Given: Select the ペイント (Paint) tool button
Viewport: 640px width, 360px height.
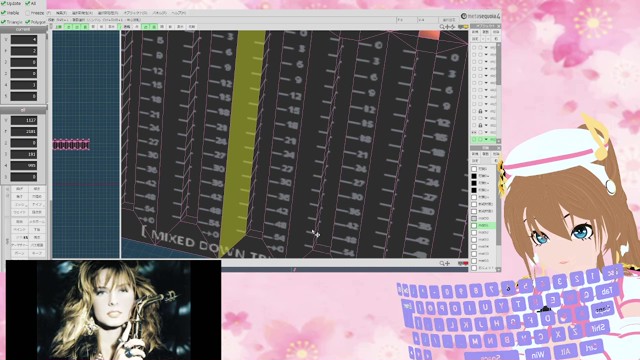Looking at the screenshot, I should (19, 229).
